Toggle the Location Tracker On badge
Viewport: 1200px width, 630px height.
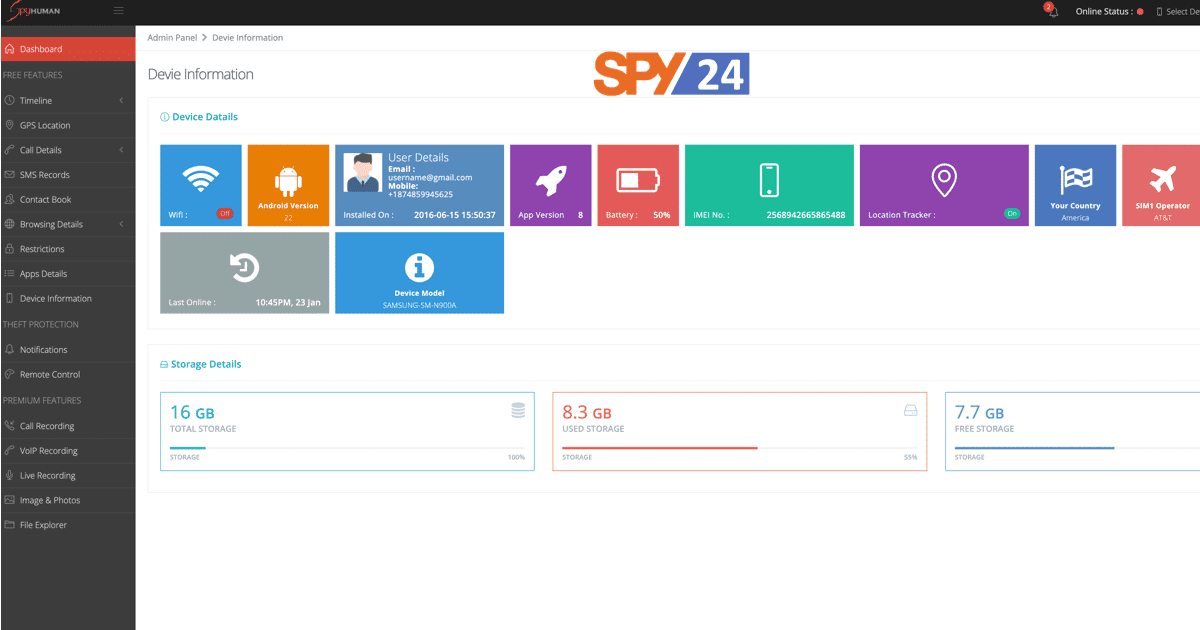coord(1012,213)
